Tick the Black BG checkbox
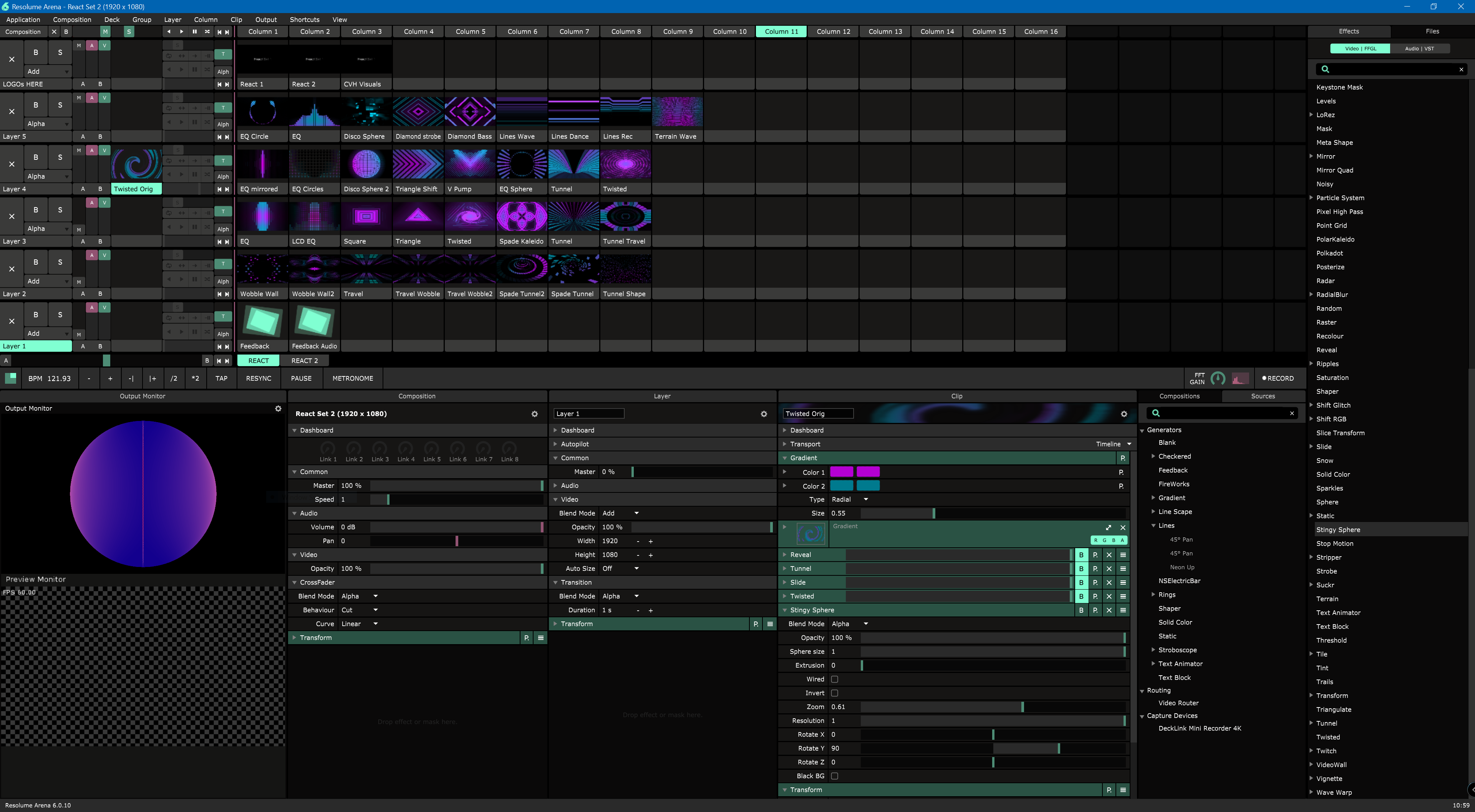Viewport: 1475px width, 812px height. 834,776
